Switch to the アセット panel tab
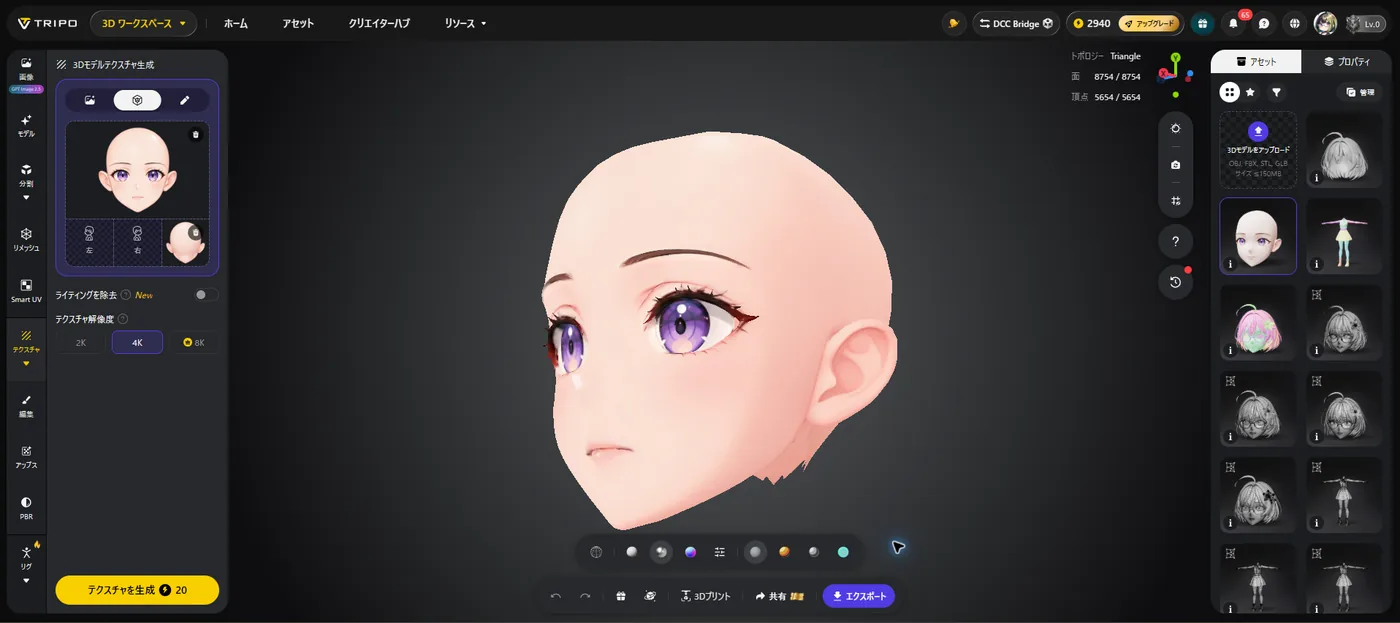1400x623 pixels. [x=1256, y=61]
